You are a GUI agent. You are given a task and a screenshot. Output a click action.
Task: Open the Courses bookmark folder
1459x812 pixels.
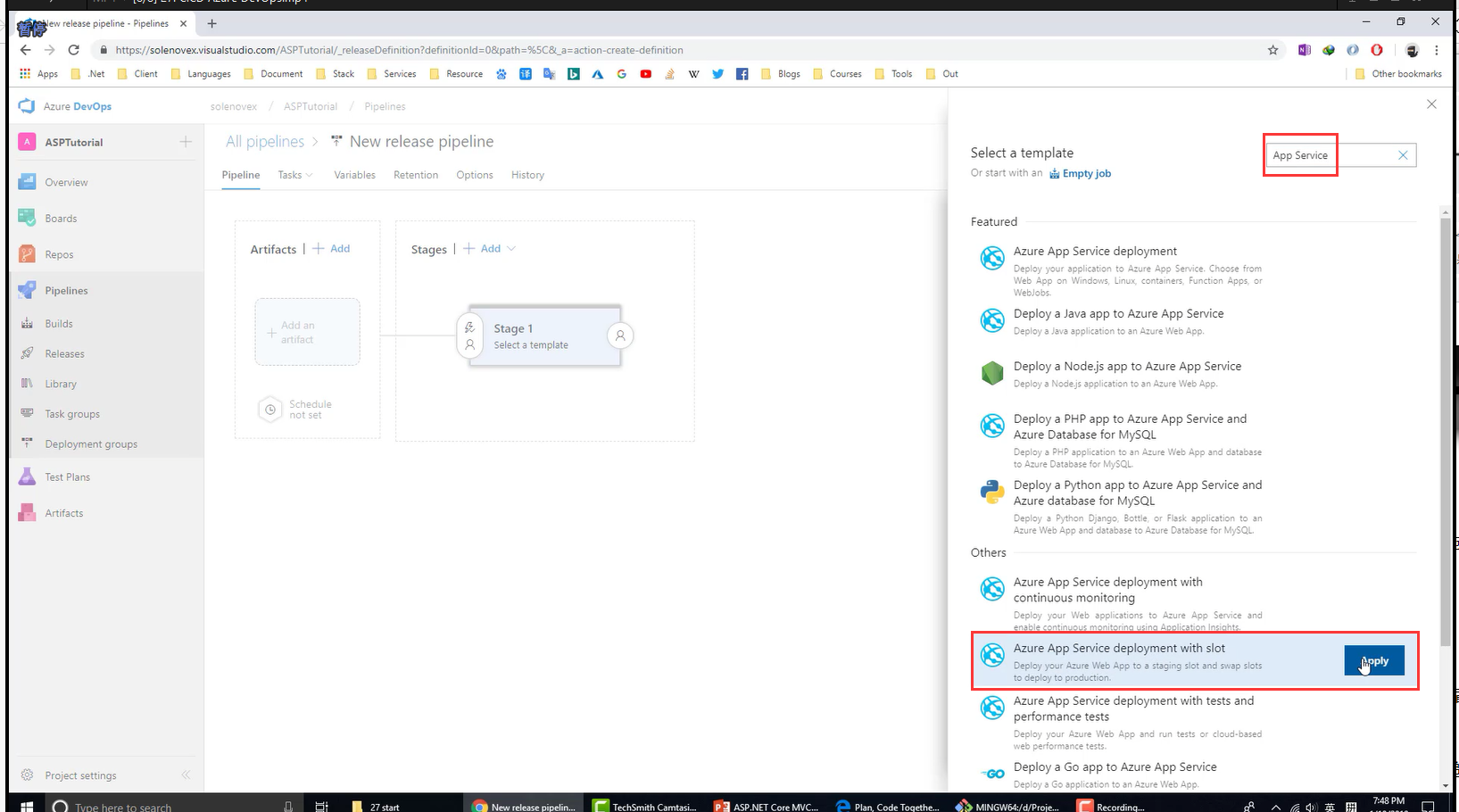pos(837,74)
